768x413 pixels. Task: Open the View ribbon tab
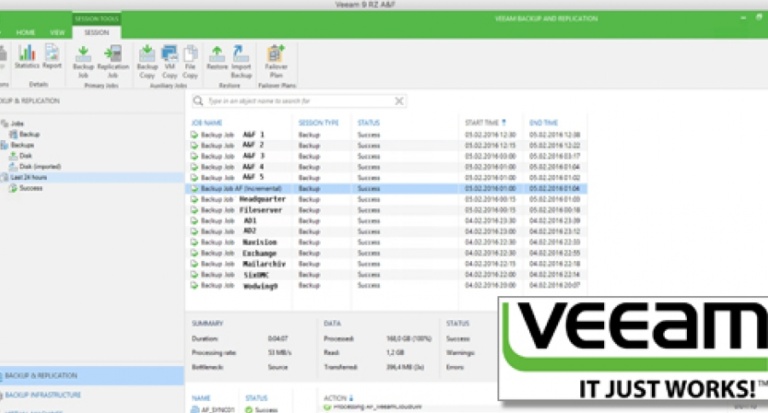click(x=57, y=33)
